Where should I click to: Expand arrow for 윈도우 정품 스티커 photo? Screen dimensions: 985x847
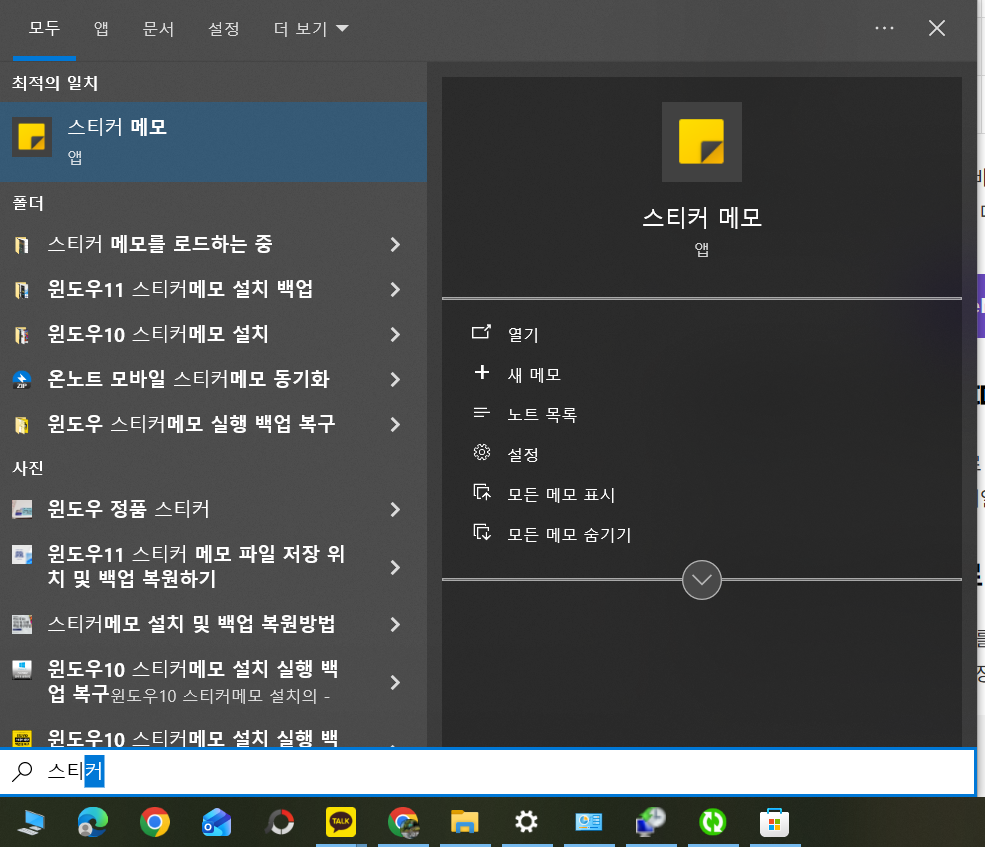point(395,510)
